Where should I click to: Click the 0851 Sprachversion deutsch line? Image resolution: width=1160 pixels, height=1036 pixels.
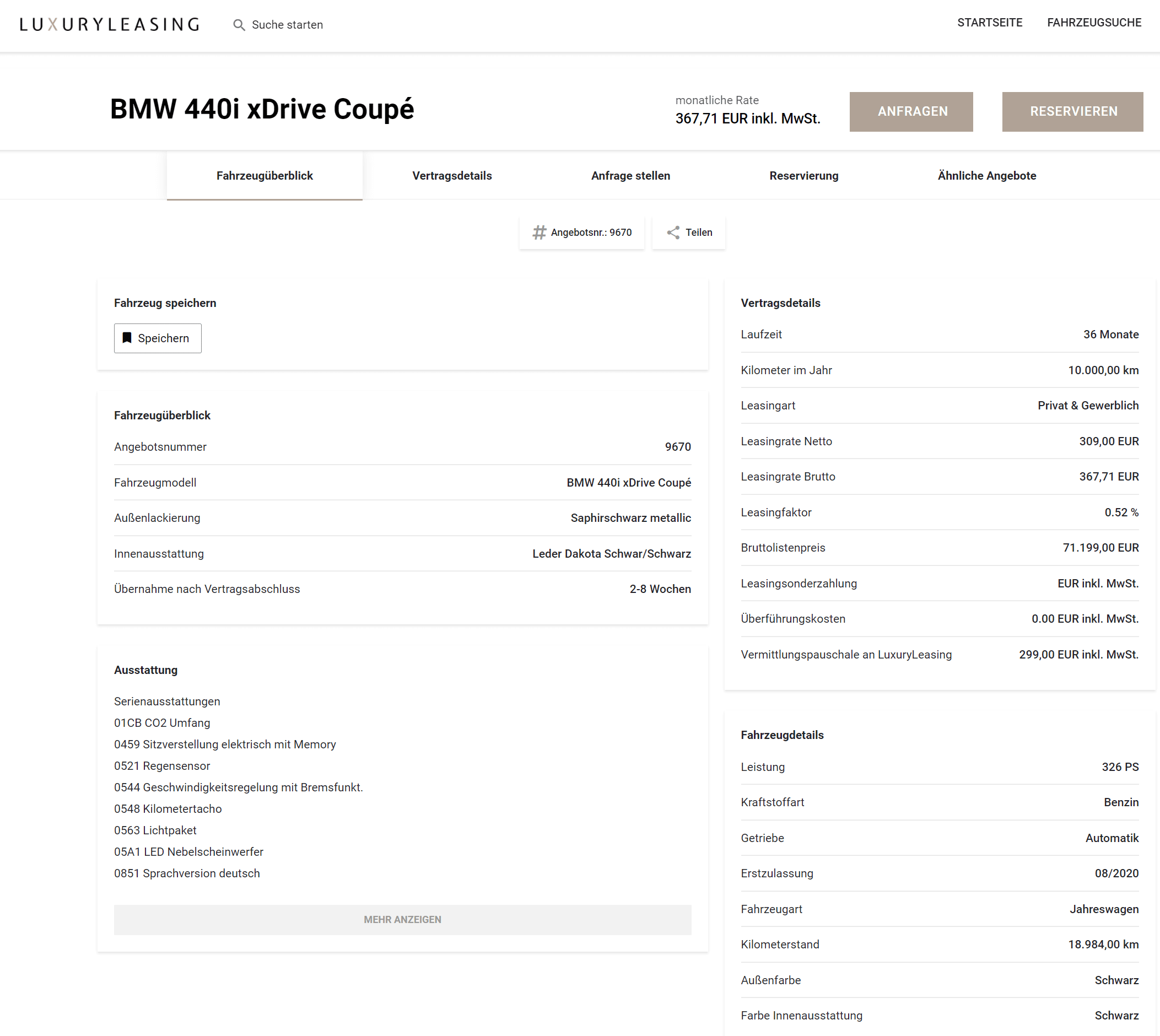(187, 873)
